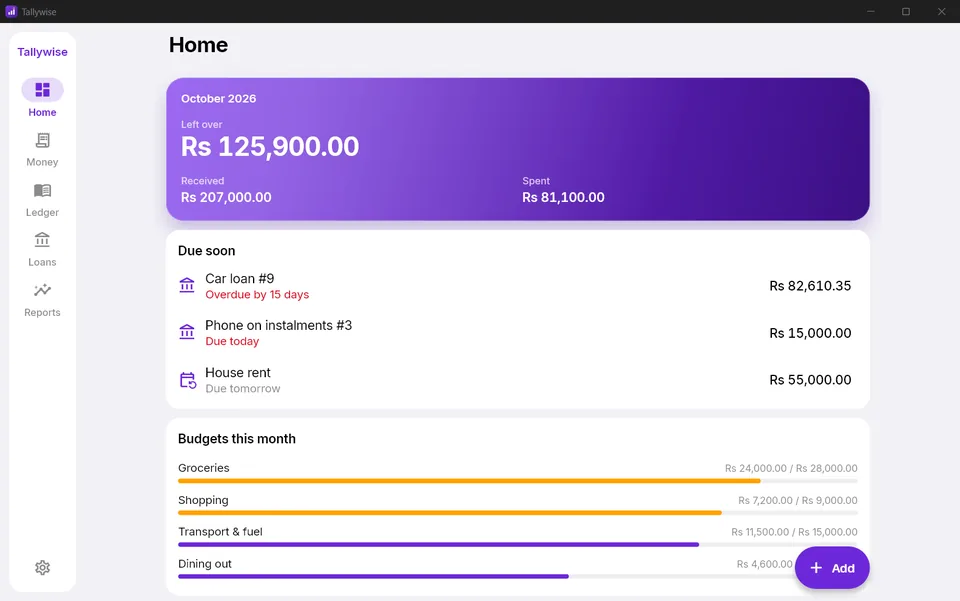Image resolution: width=960 pixels, height=601 pixels.
Task: Click the Transport & fuel budget label
Action: point(220,532)
